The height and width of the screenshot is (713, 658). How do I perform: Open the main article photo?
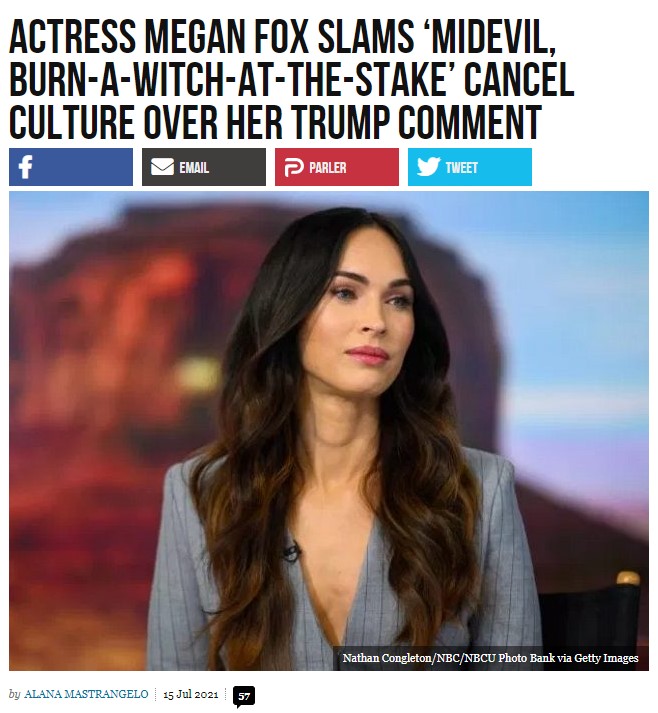tap(329, 431)
